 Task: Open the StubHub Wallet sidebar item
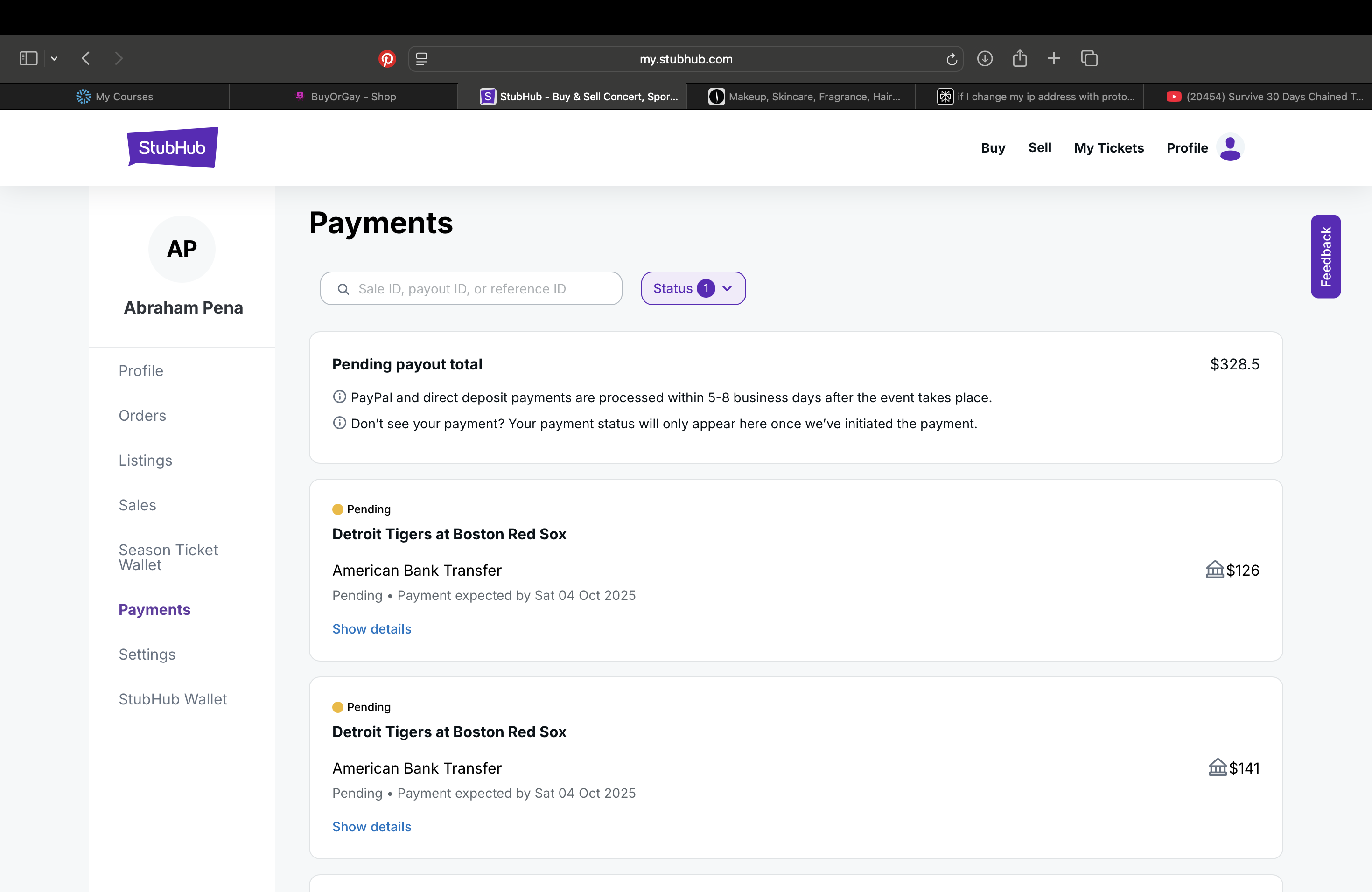pos(172,699)
